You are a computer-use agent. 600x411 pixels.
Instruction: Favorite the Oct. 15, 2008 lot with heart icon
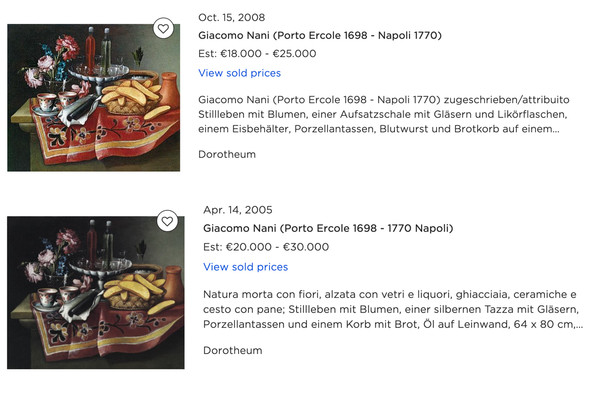[163, 28]
